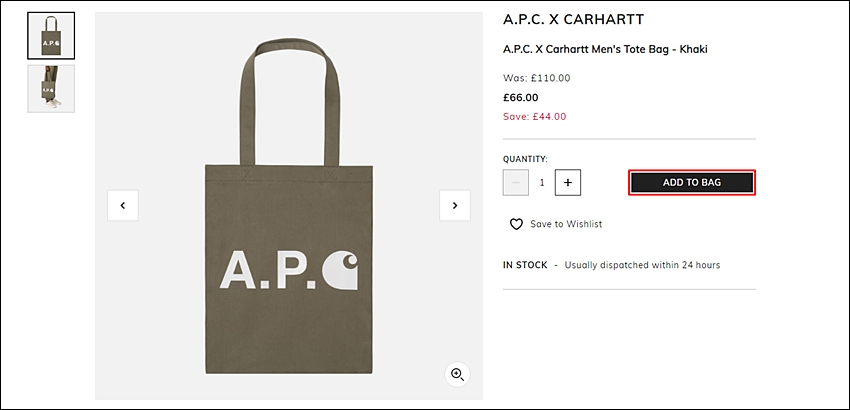Increase quantity with the plus button

point(568,183)
